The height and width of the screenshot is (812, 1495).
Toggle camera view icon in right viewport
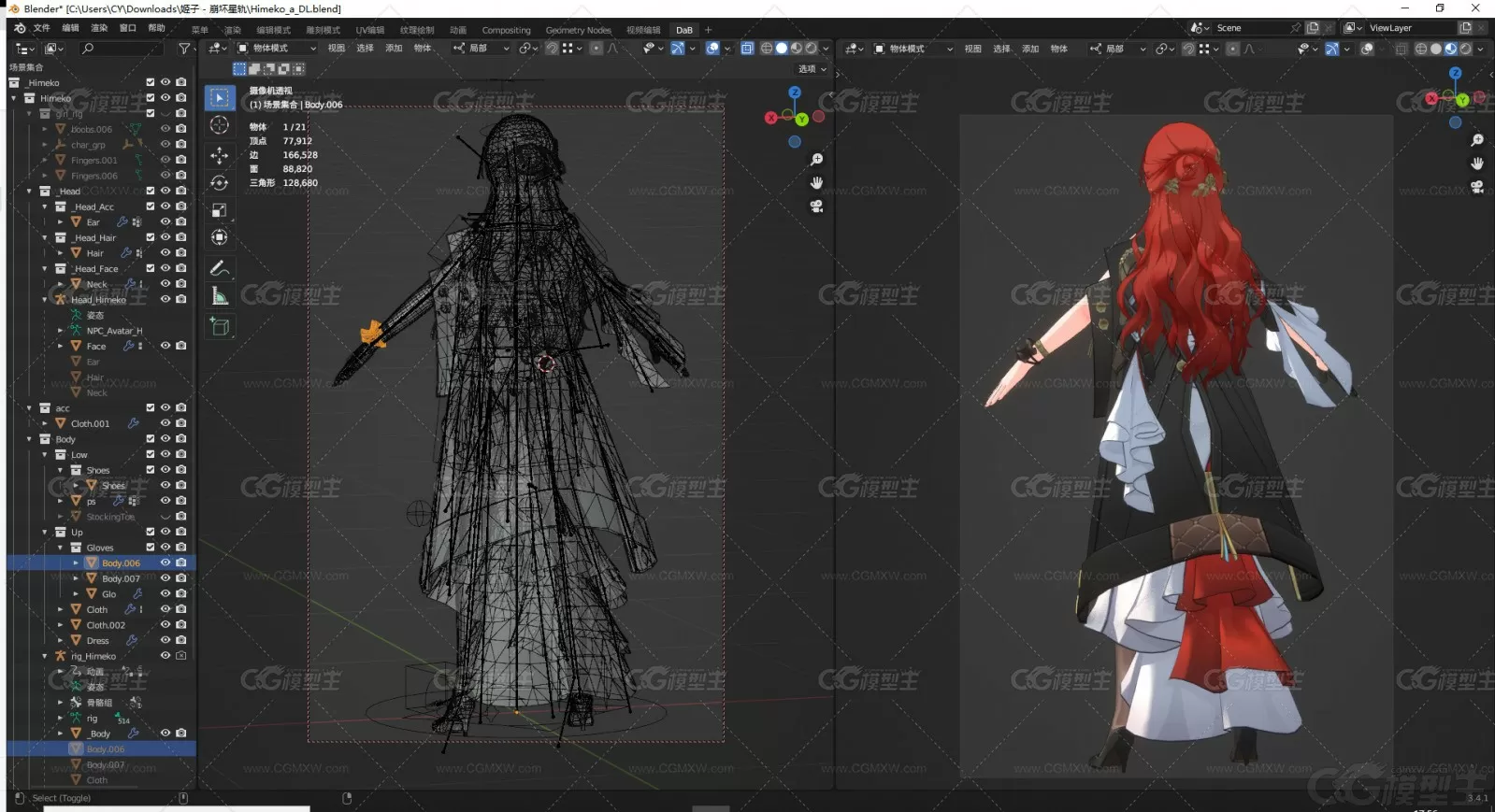pos(1477,187)
